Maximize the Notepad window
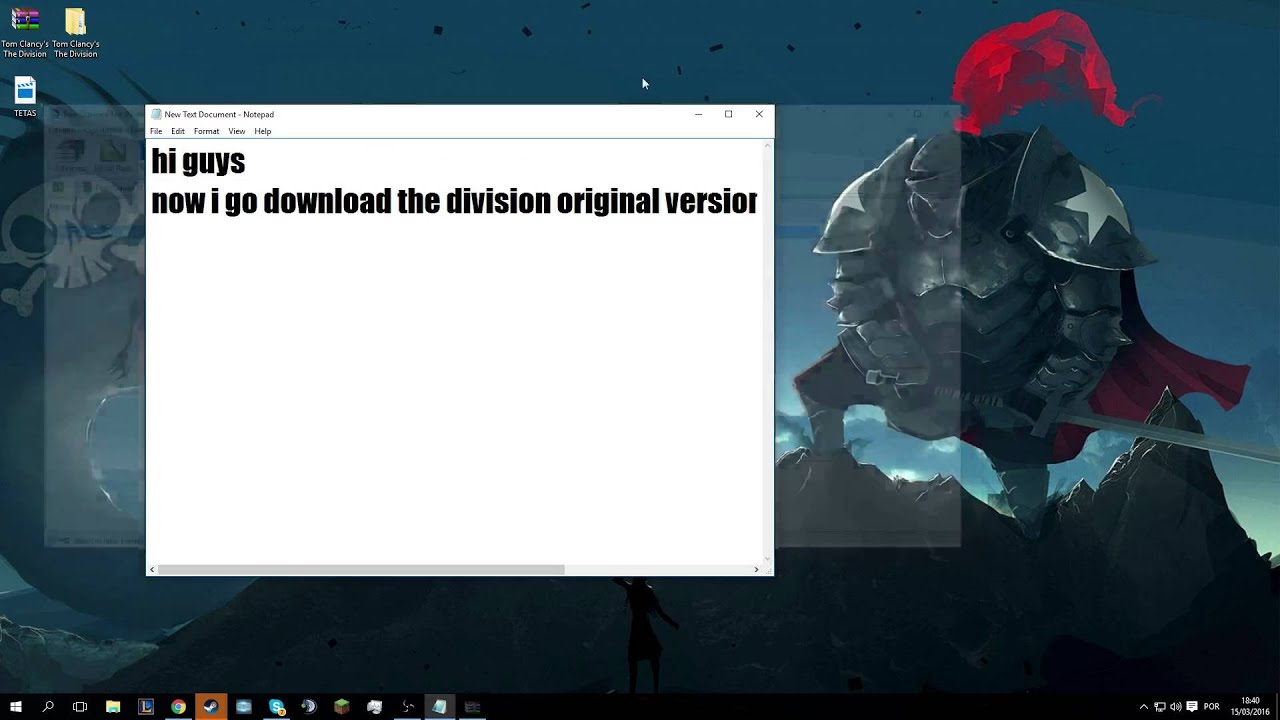Screen dimensions: 1280x720 coord(728,114)
